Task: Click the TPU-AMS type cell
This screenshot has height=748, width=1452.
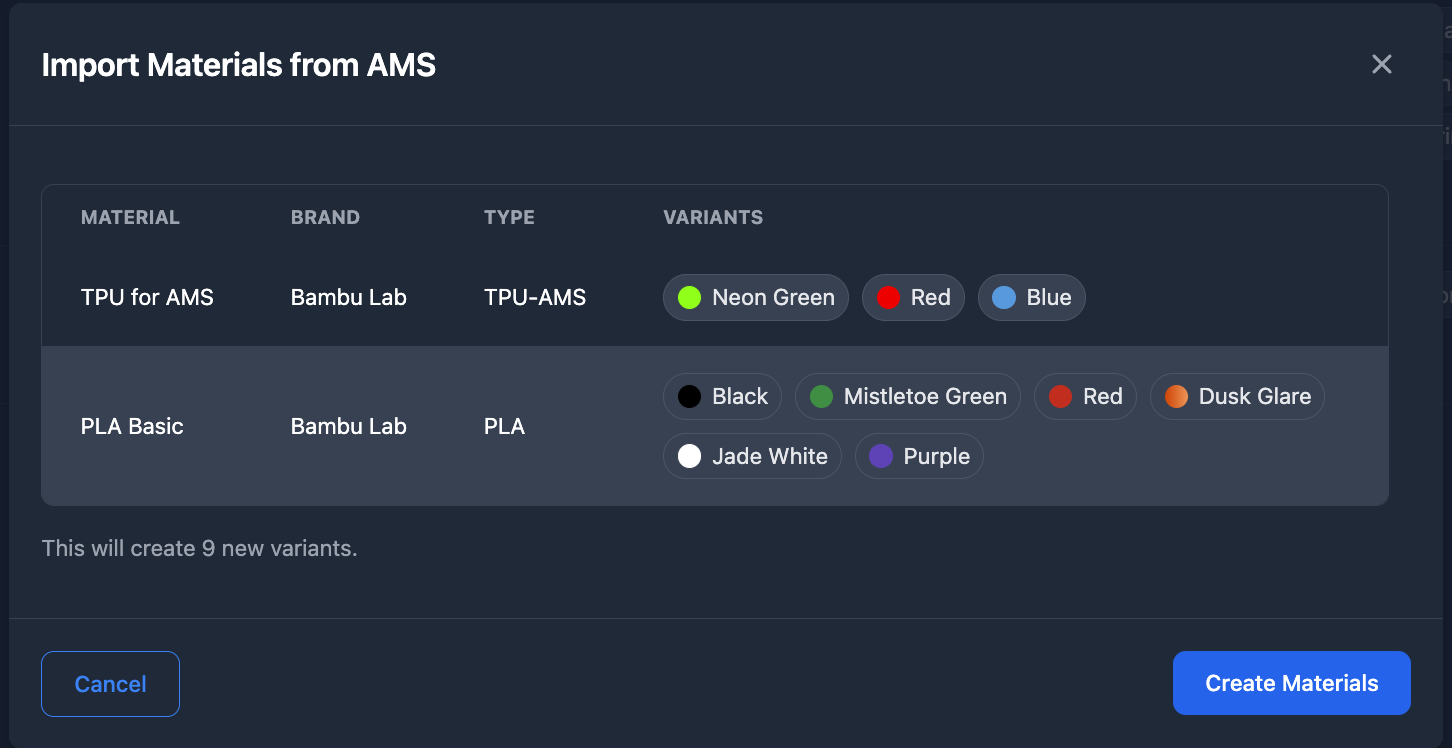Action: tap(535, 298)
